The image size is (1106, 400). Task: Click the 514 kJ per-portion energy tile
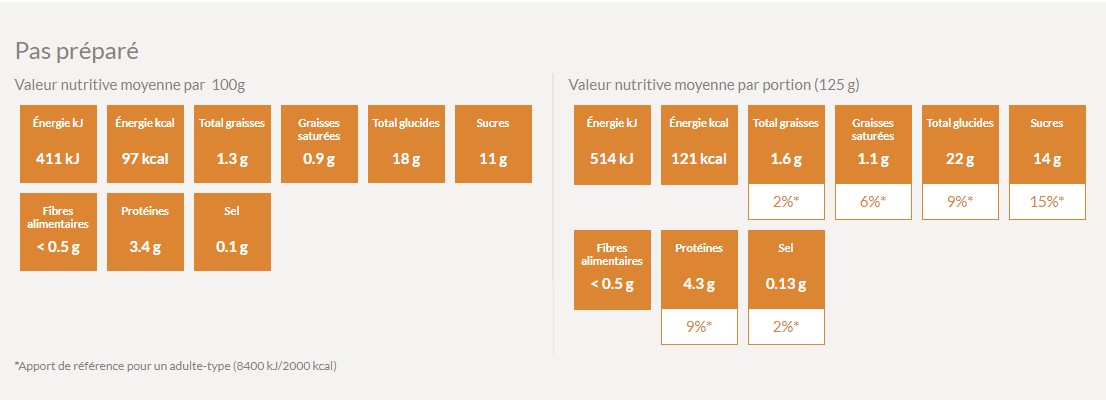tap(611, 144)
